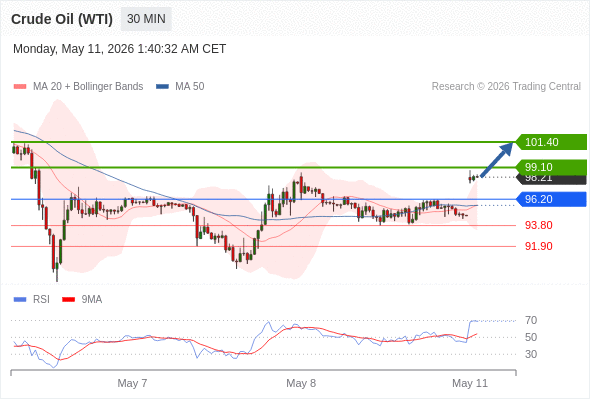Screen dimensions: 590x400
Task: Click the red 9MA legend swatch
Action: point(68,300)
